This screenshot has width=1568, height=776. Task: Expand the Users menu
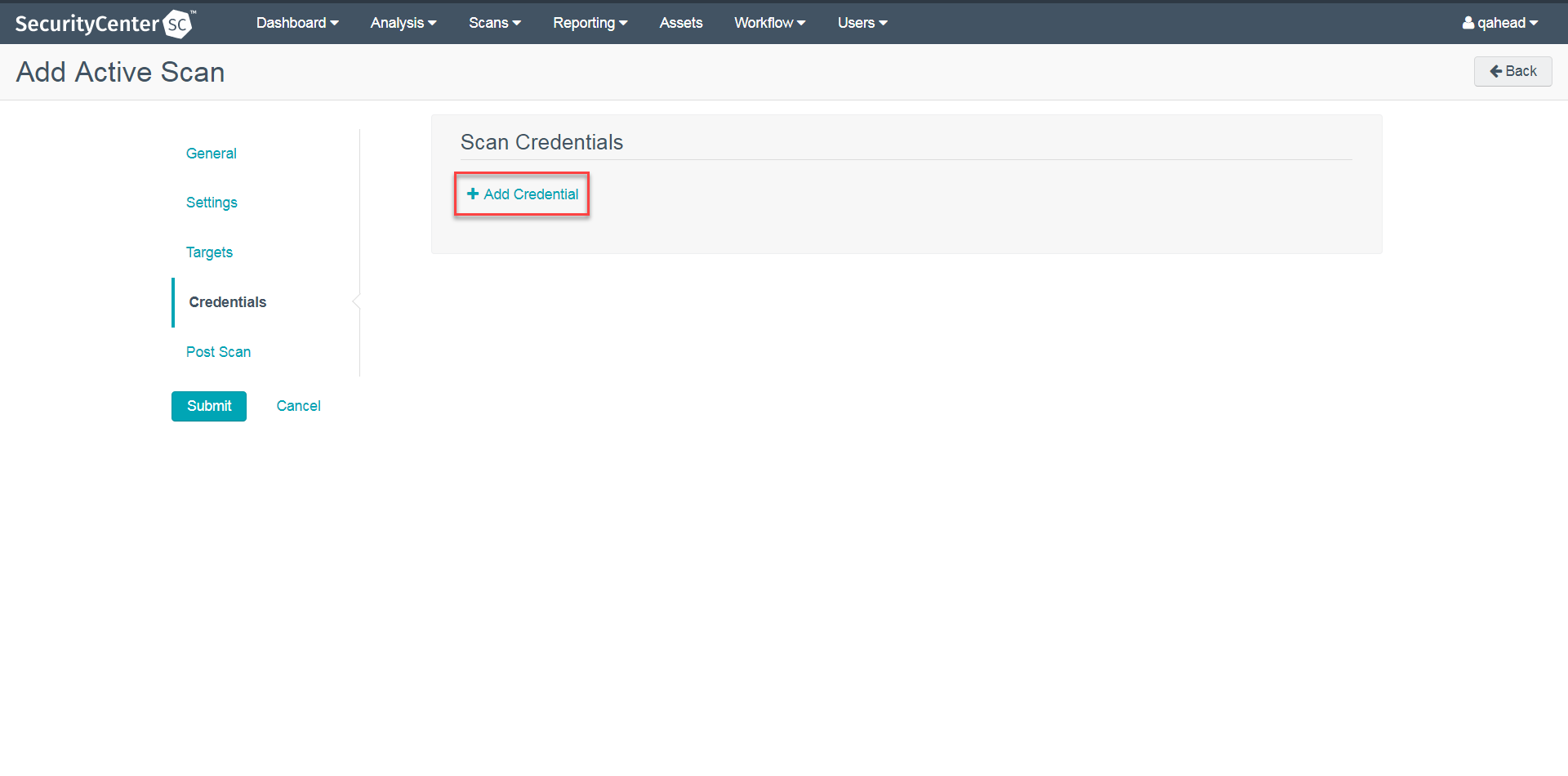click(x=862, y=23)
